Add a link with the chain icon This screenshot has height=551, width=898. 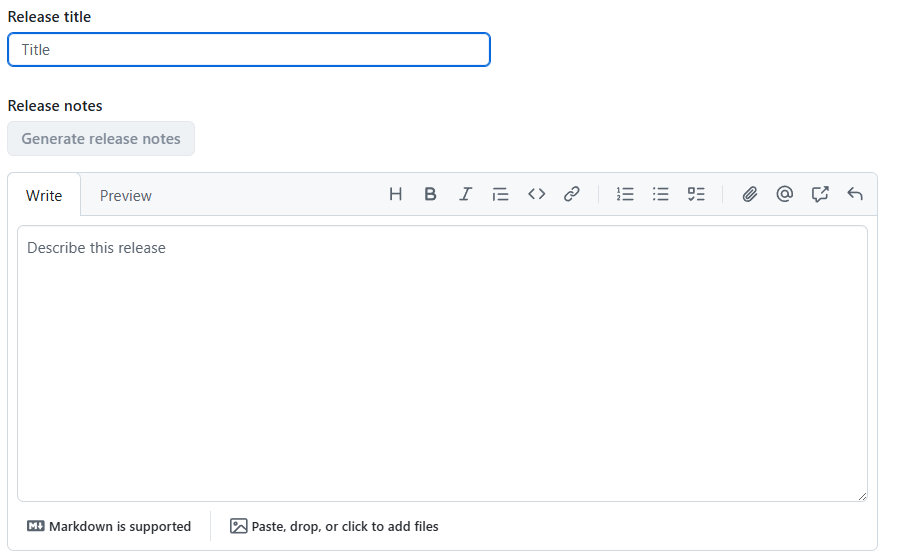click(x=572, y=194)
